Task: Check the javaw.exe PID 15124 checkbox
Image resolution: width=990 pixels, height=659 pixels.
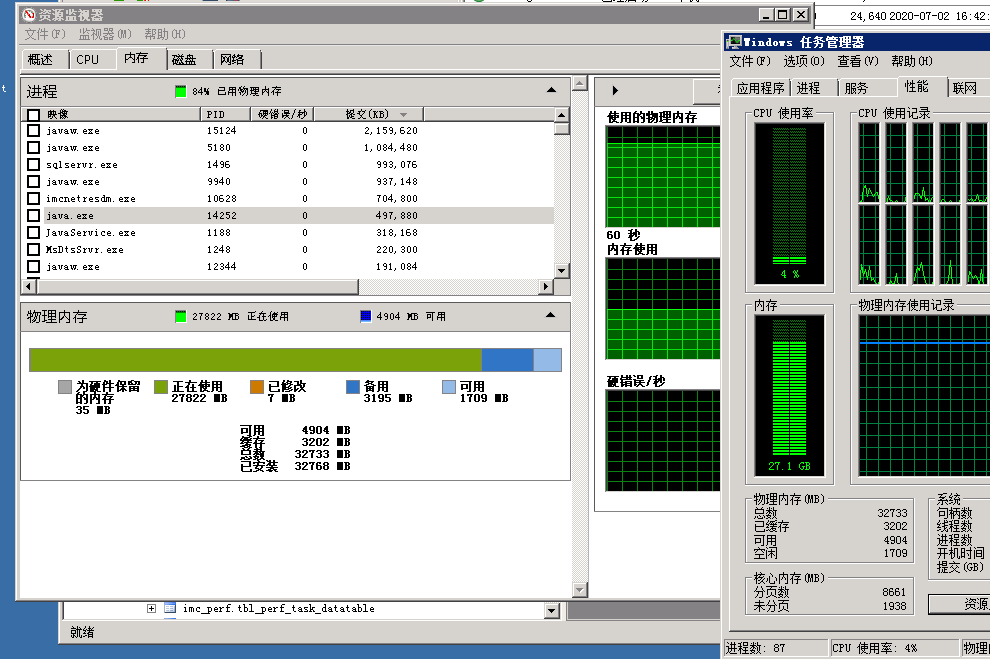Action: [x=33, y=131]
